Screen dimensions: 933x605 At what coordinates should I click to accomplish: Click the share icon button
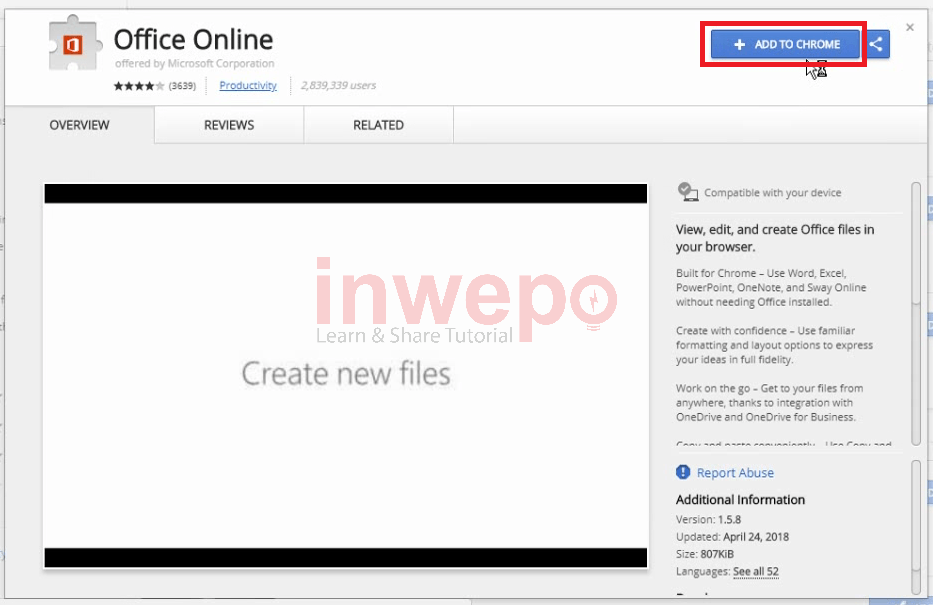tap(876, 44)
